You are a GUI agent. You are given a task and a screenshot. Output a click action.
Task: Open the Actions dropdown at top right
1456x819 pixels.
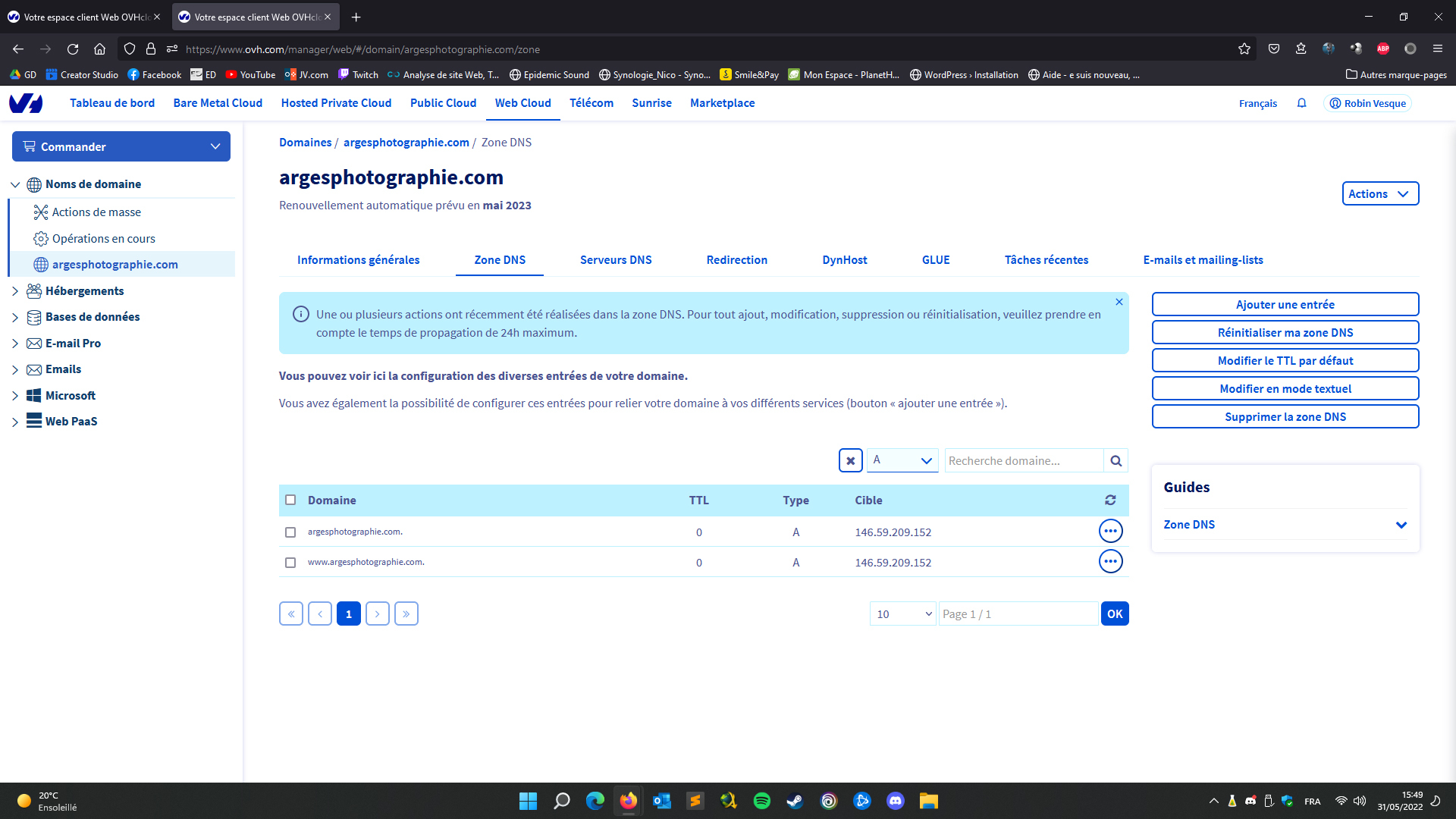pos(1379,194)
